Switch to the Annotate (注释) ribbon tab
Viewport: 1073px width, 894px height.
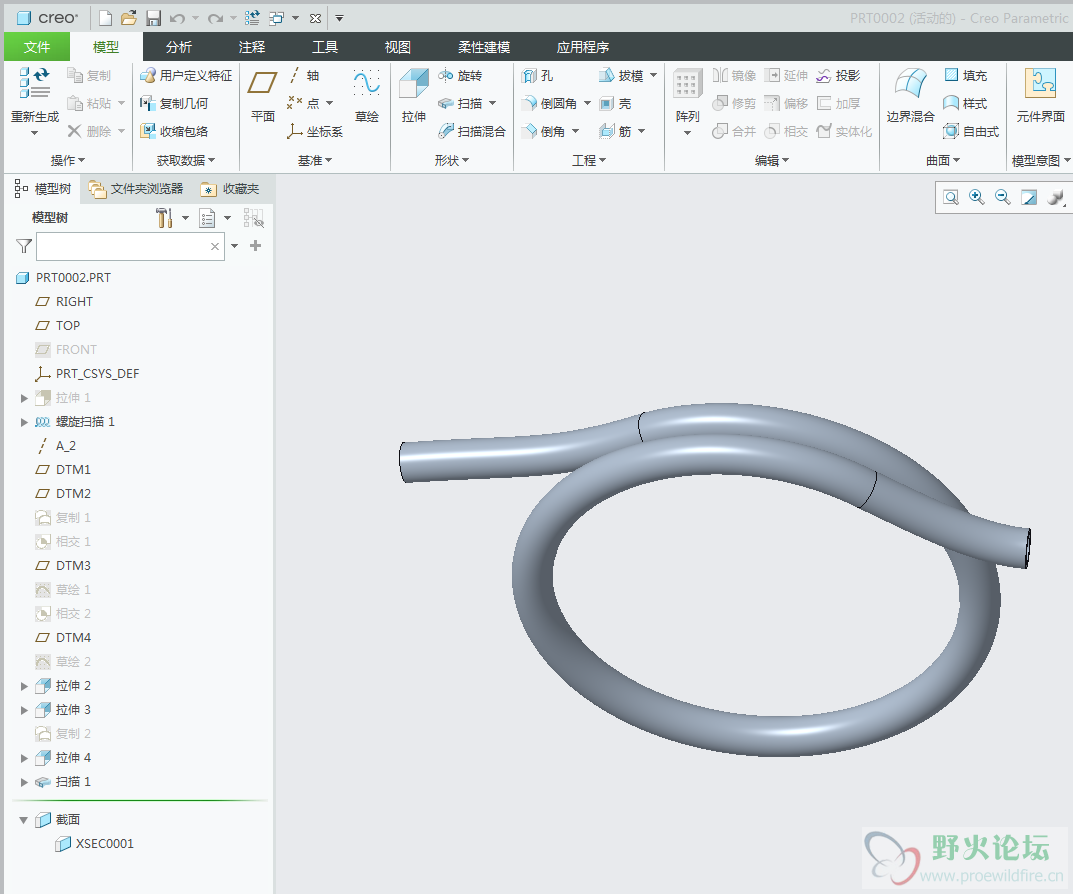[252, 47]
